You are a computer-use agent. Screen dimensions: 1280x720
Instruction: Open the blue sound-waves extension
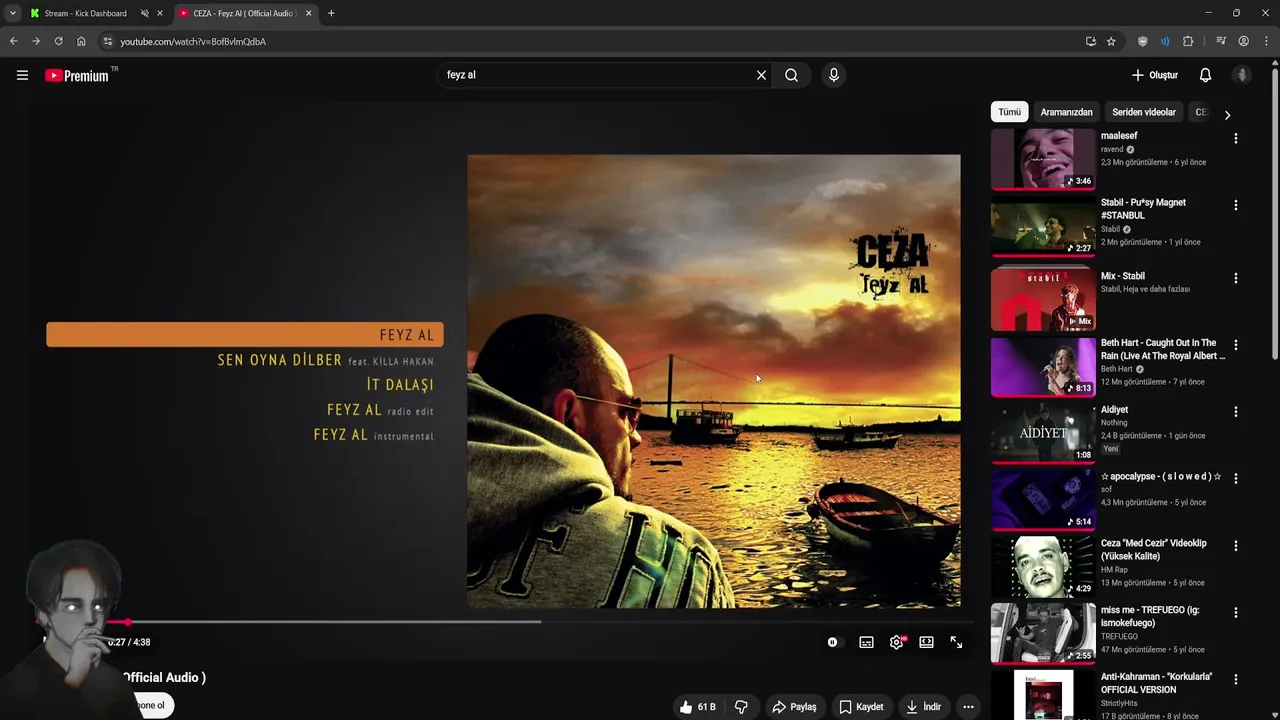coord(1165,41)
